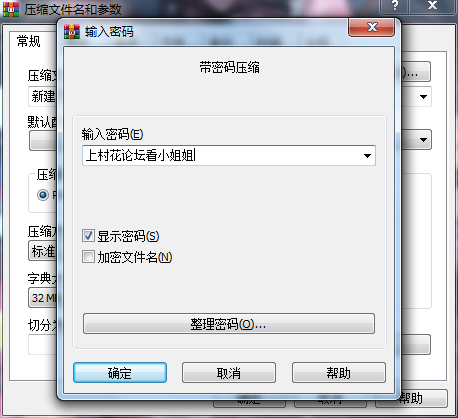Viewport: 458px width, 418px height.
Task: Enable the 加密文件名(N) checkbox
Action: (x=88, y=257)
